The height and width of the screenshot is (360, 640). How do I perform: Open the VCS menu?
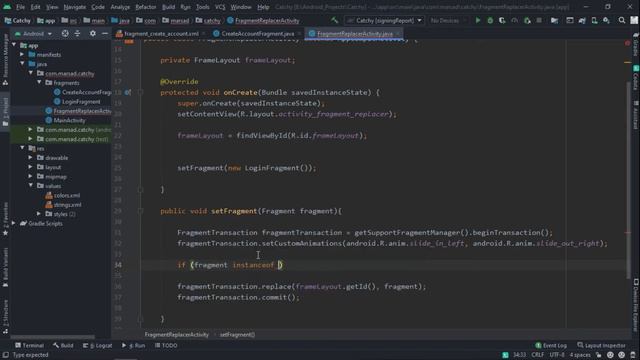(x=220, y=7)
